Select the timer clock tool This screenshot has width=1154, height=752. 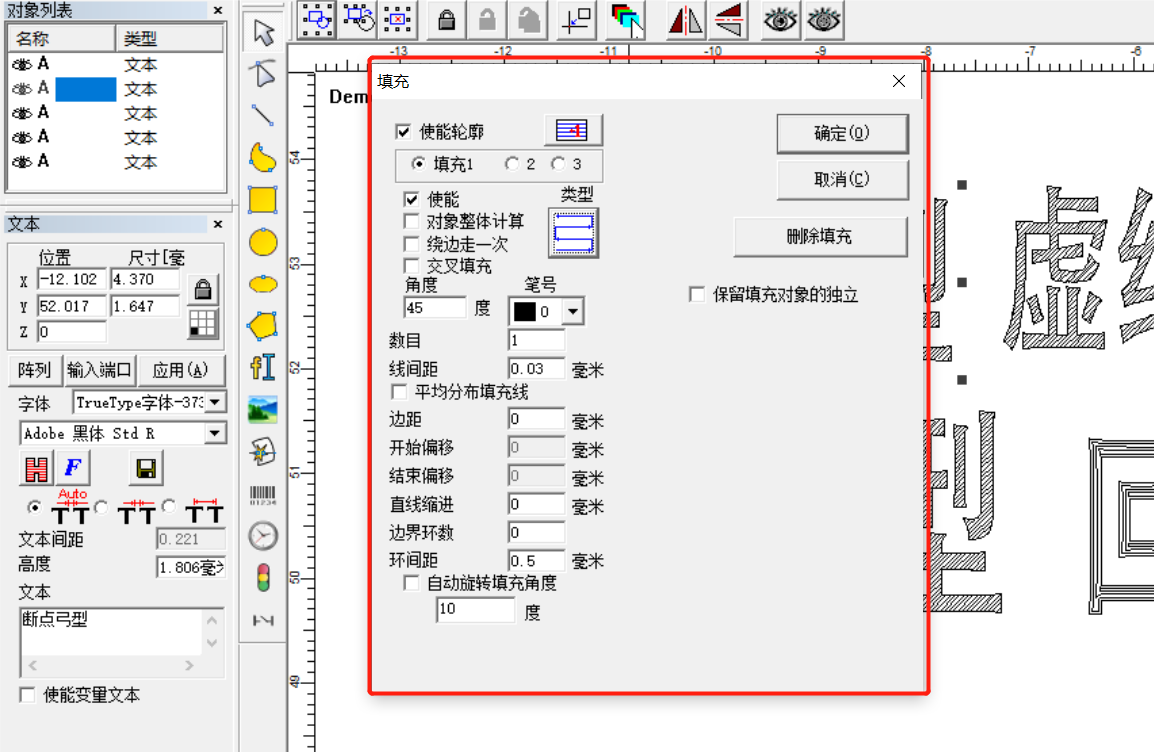[263, 536]
